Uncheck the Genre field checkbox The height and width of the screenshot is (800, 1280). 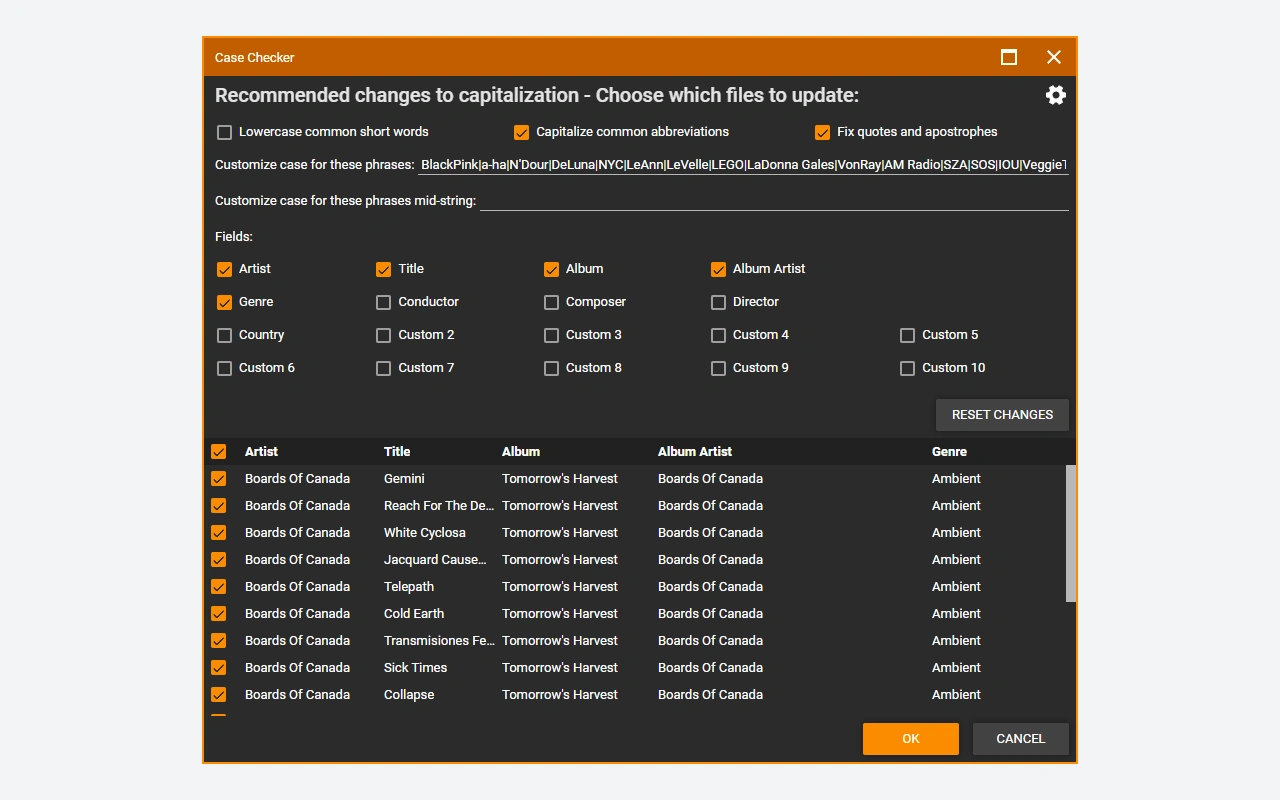[224, 302]
